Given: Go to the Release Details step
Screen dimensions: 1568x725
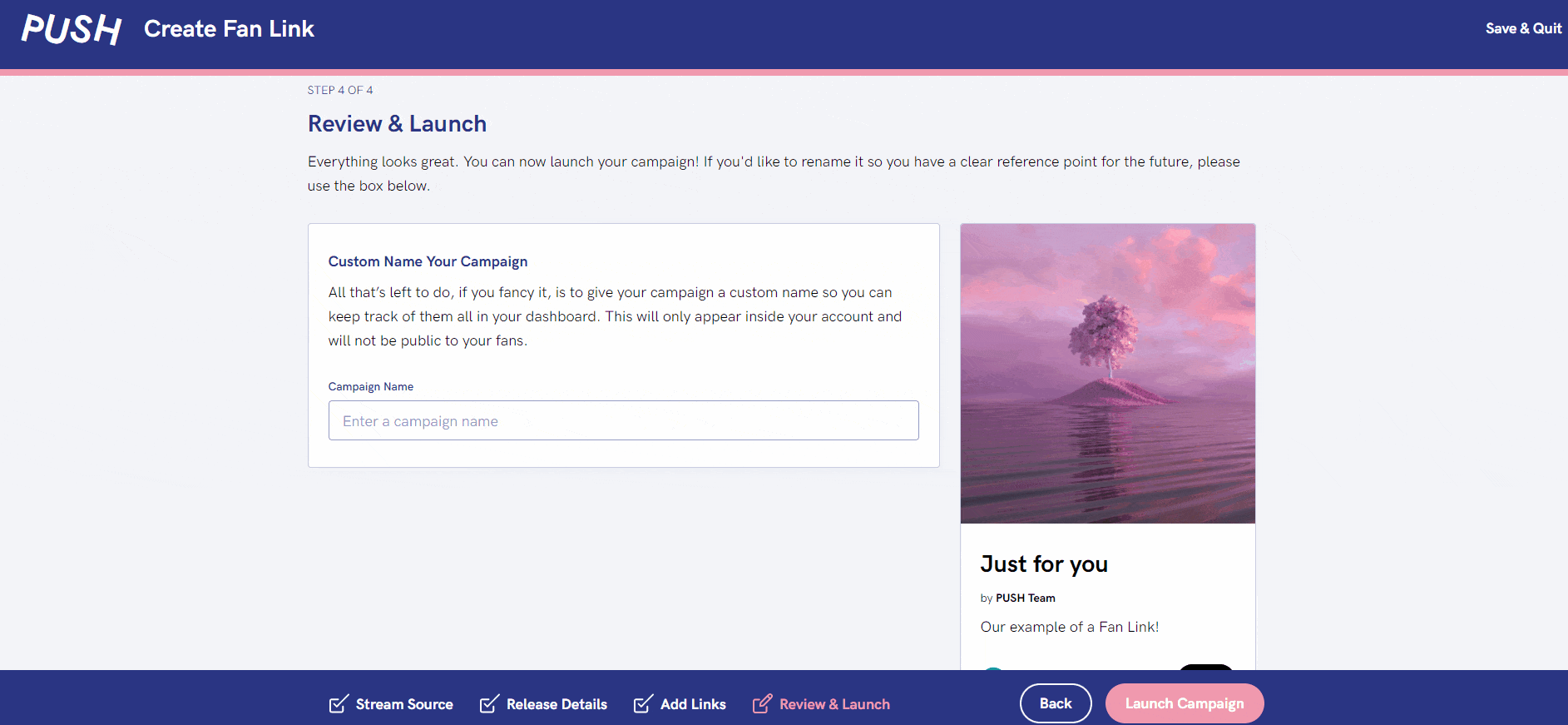Looking at the screenshot, I should tap(543, 704).
